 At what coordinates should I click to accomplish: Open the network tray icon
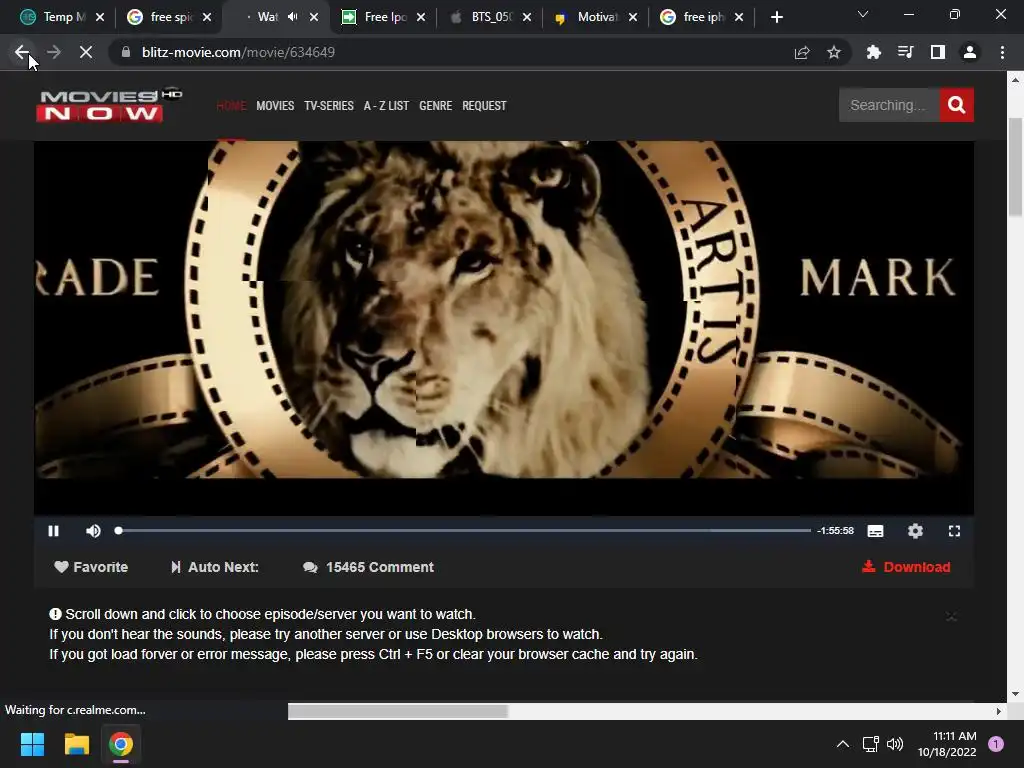(x=870, y=744)
